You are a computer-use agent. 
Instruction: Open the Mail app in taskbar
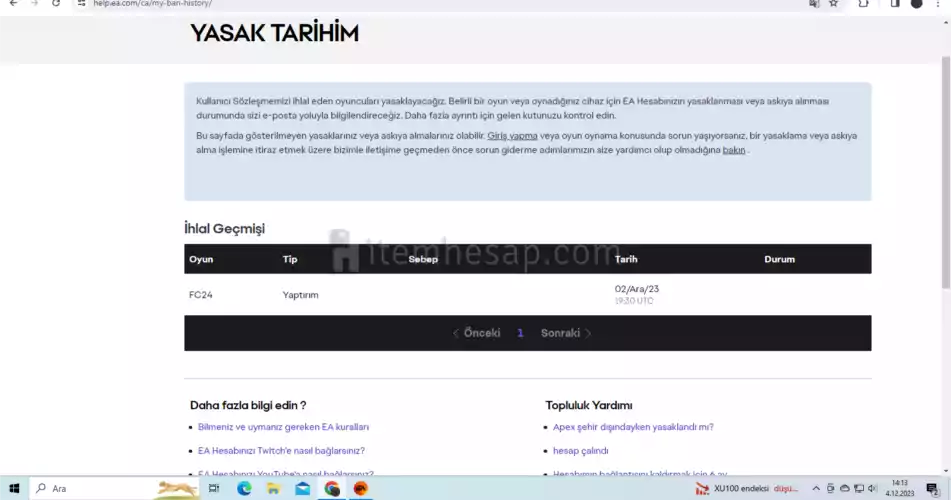coord(302,488)
